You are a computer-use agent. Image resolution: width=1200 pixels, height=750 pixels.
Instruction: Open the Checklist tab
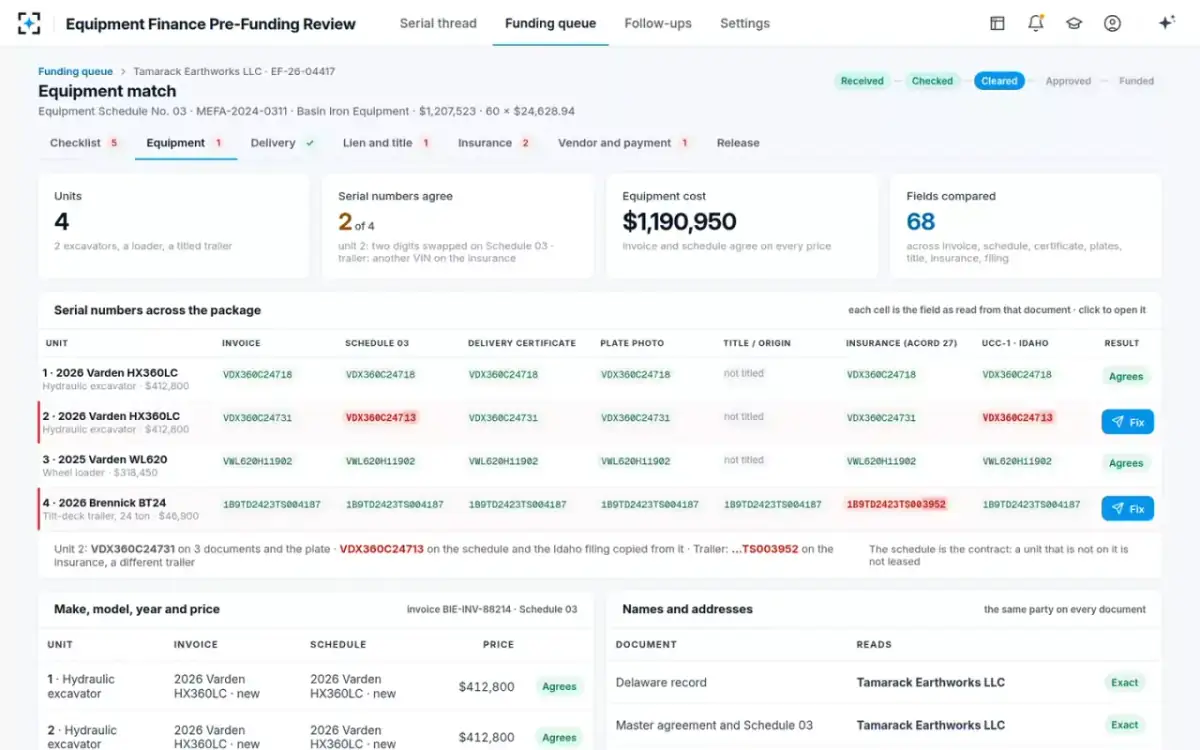coord(84,143)
